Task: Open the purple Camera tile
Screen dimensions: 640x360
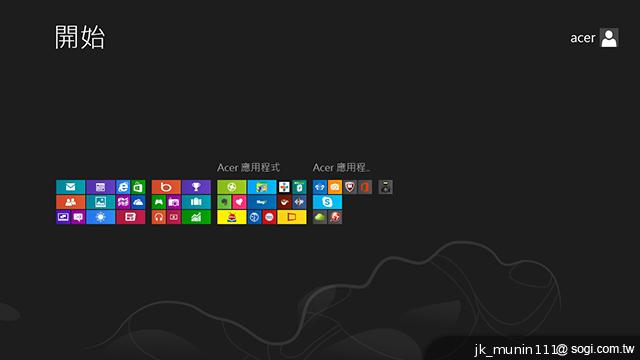Action: 173,202
